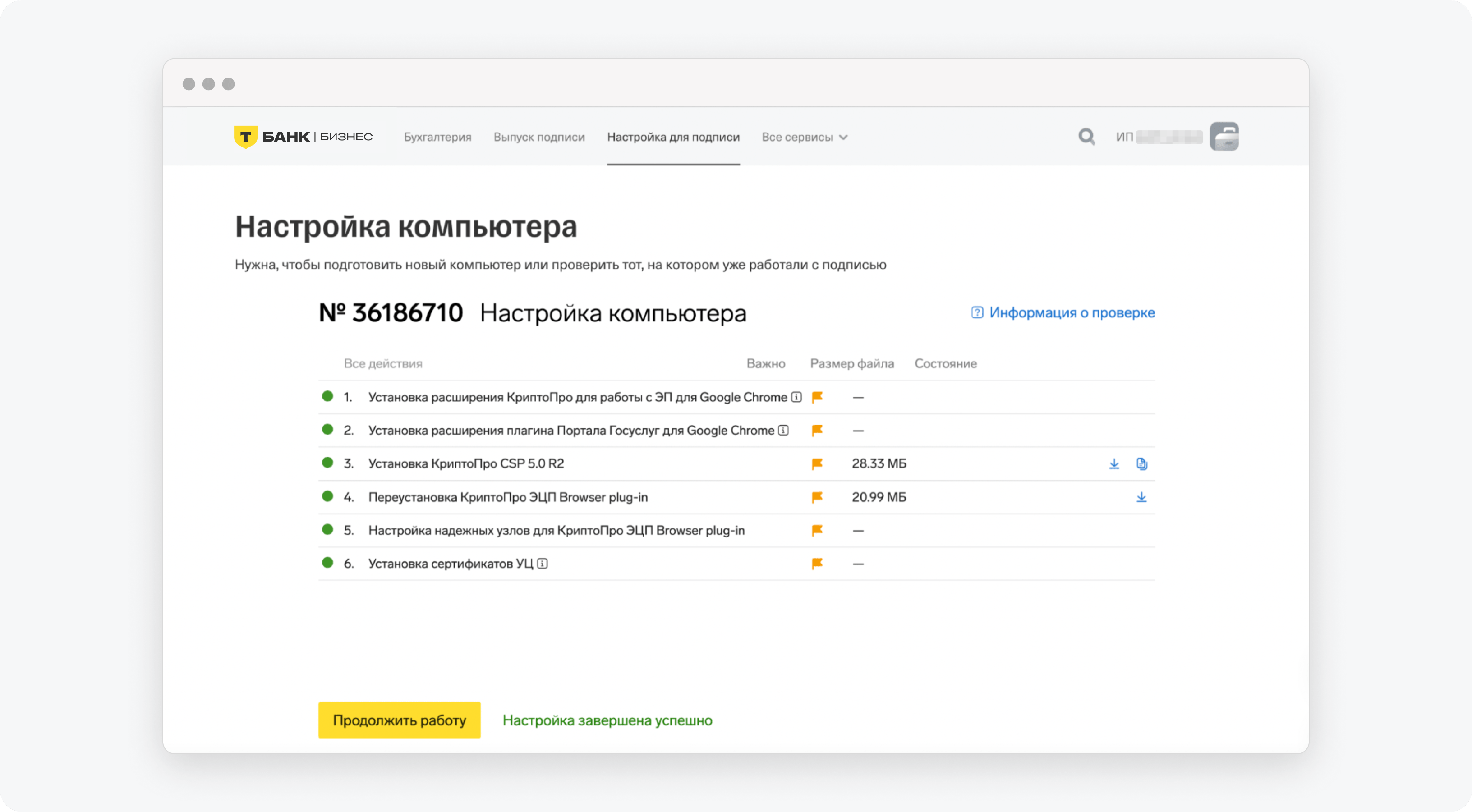Click the ИП account name
The height and width of the screenshot is (812, 1472).
tap(1159, 137)
